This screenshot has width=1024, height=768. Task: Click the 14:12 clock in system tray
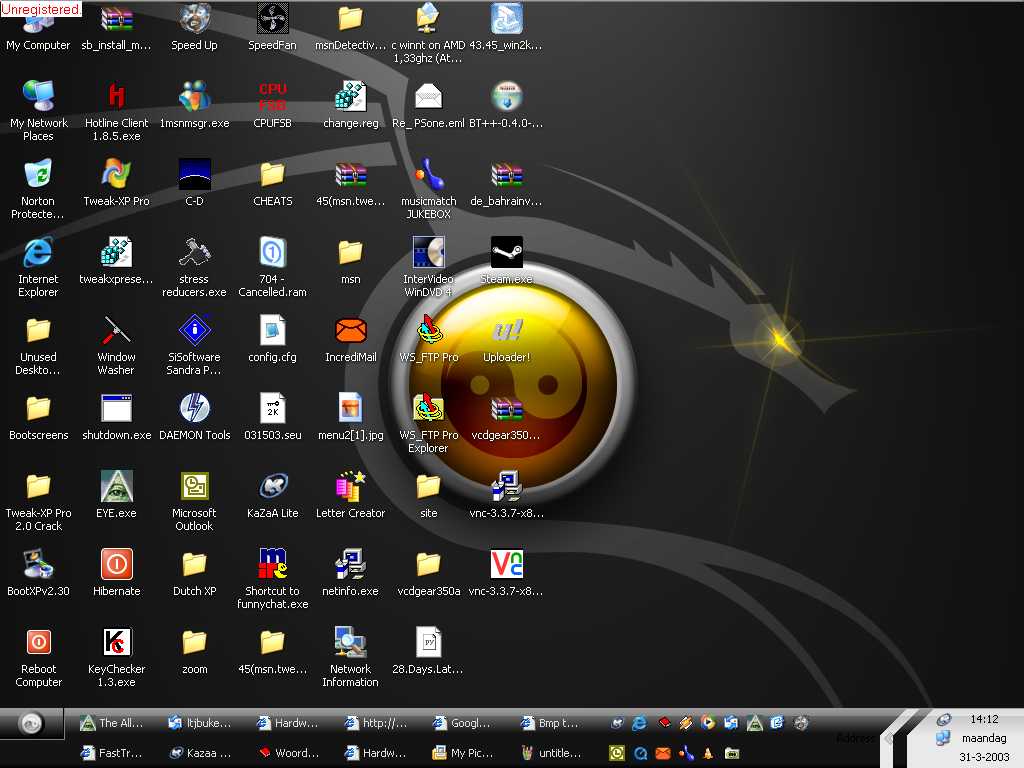click(984, 719)
